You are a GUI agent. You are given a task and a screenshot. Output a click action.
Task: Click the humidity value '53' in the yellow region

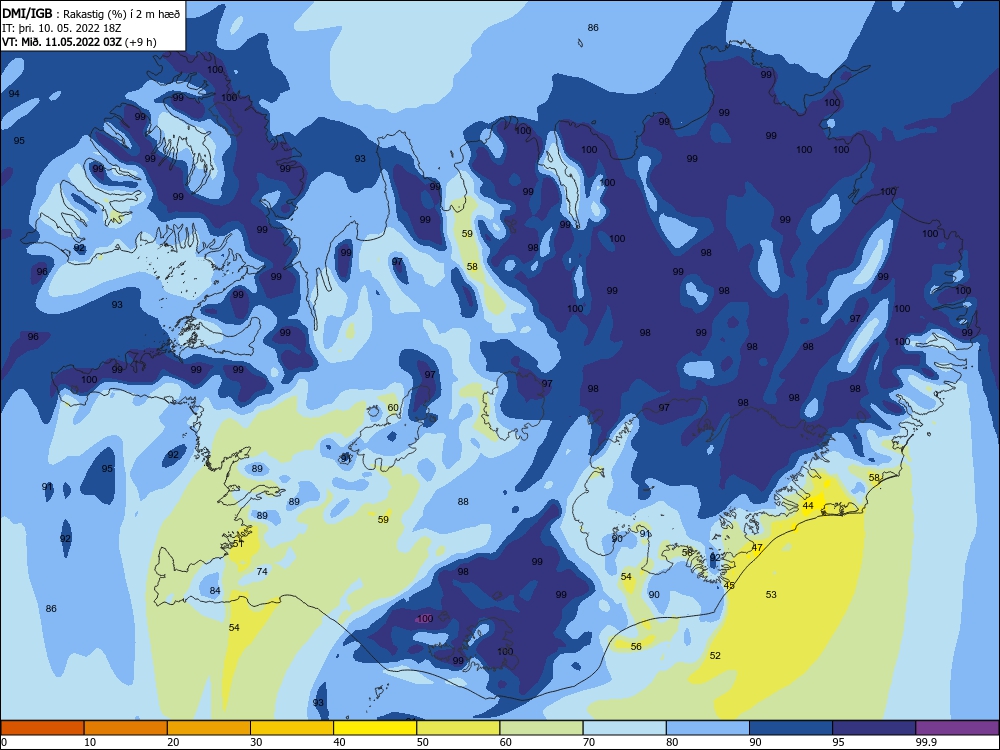tap(771, 594)
